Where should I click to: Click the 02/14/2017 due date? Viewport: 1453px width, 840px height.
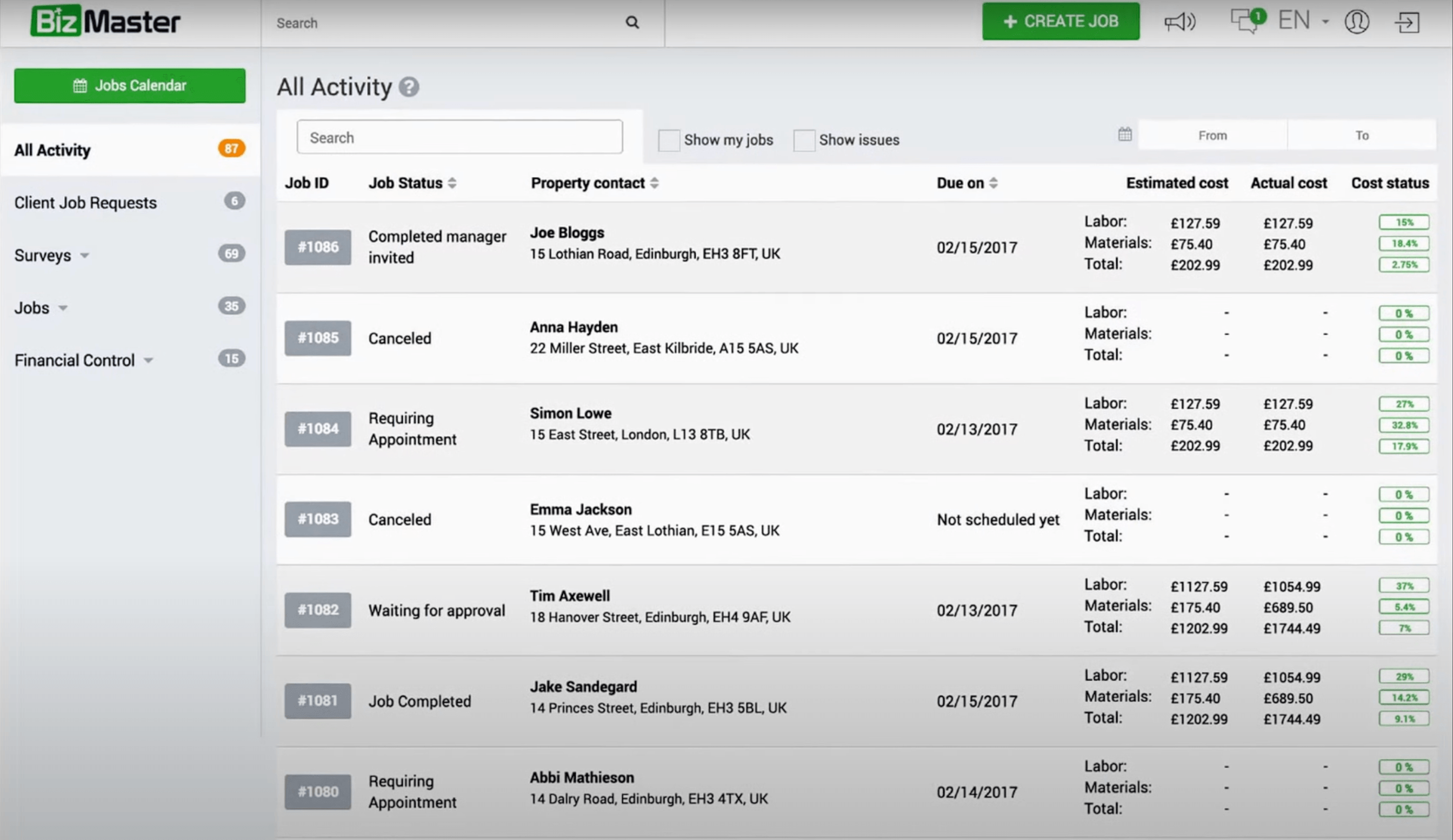(977, 792)
